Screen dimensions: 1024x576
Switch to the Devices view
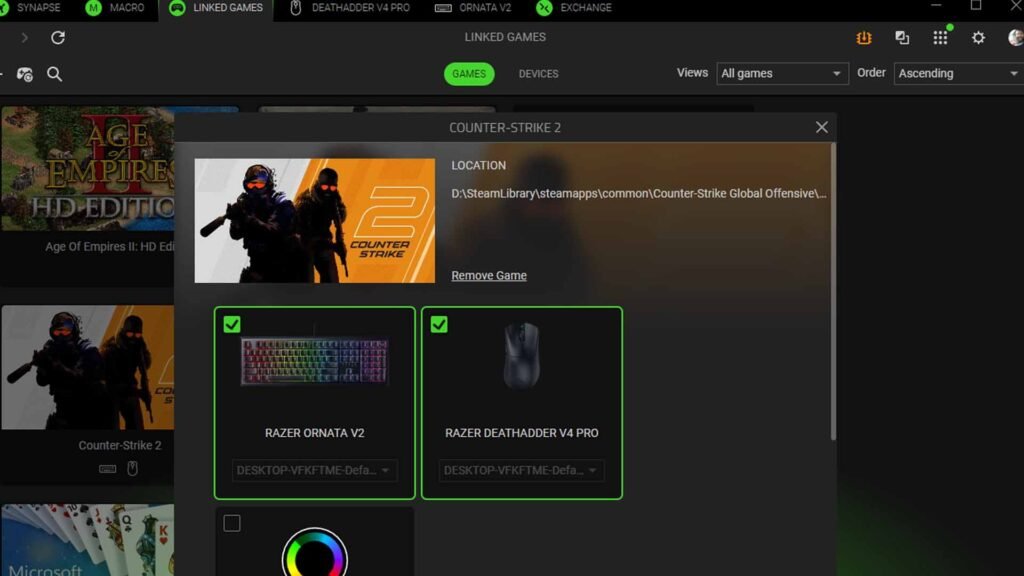[x=539, y=74]
